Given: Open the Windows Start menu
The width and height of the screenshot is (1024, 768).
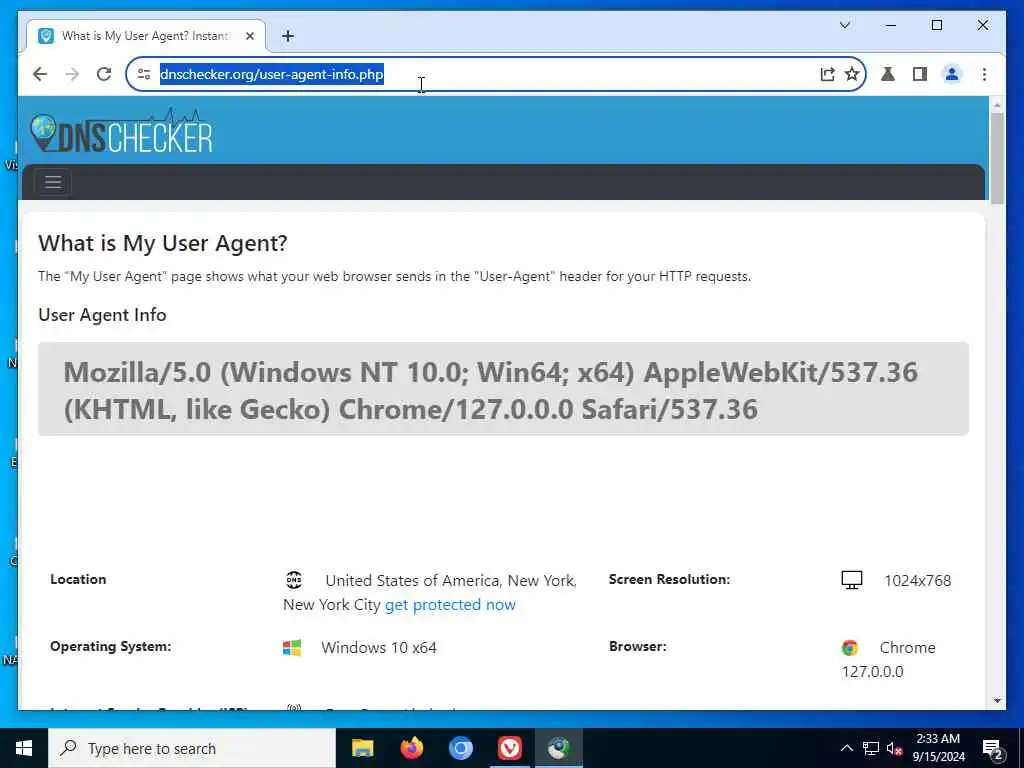Looking at the screenshot, I should (24, 748).
